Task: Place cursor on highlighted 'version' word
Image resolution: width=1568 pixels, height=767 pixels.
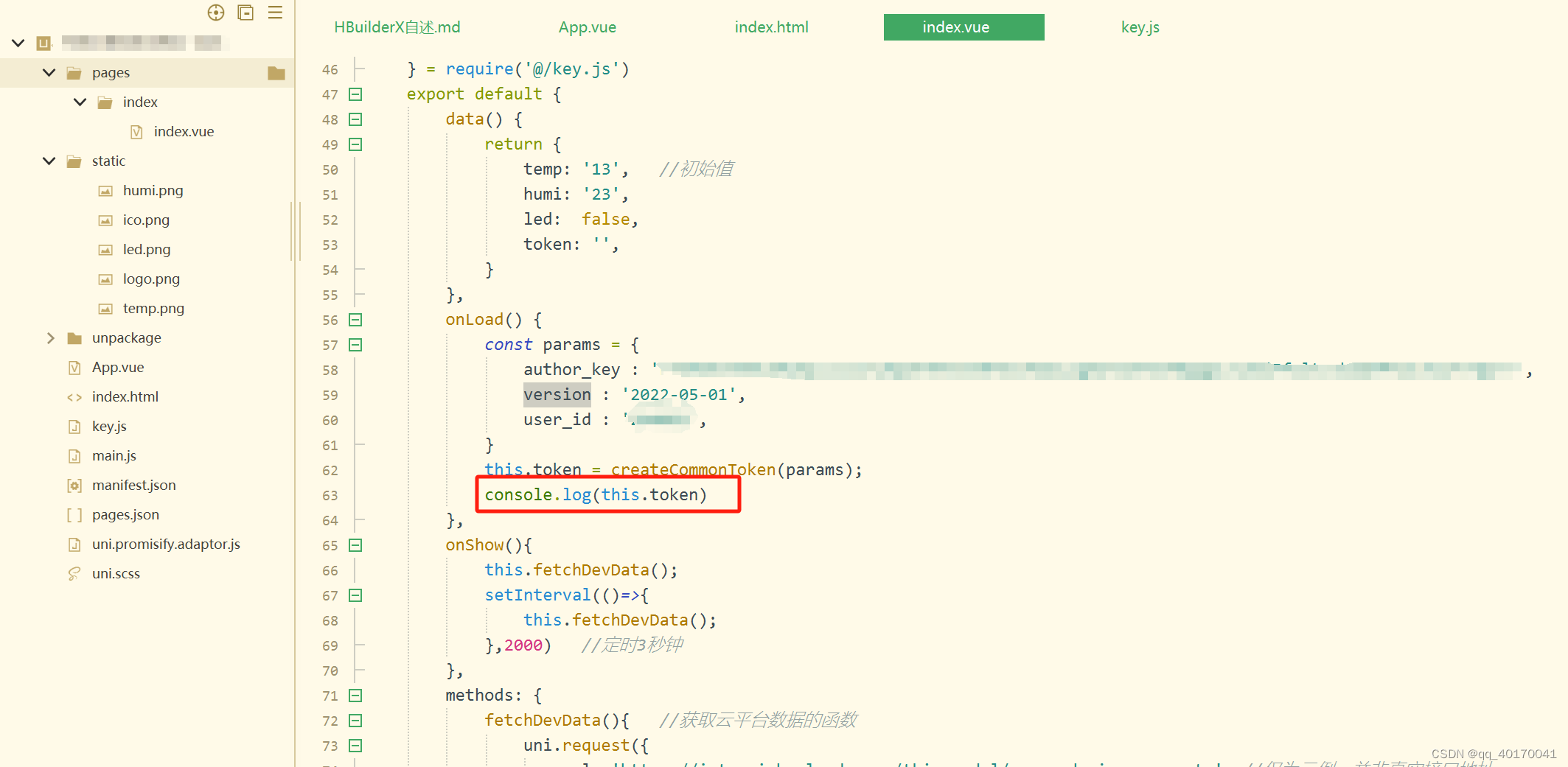Action: pos(557,395)
